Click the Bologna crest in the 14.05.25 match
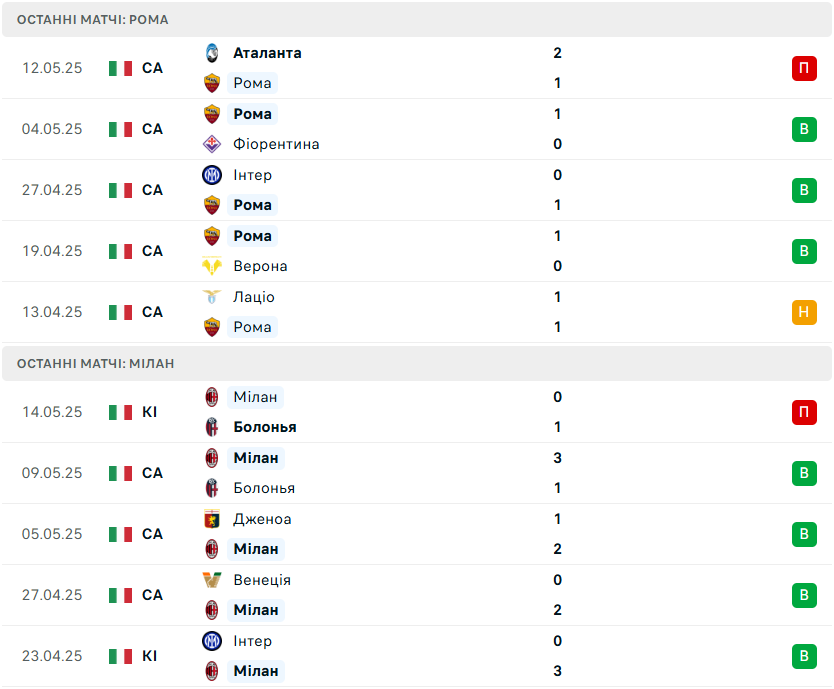The height and width of the screenshot is (689, 834). (x=212, y=427)
